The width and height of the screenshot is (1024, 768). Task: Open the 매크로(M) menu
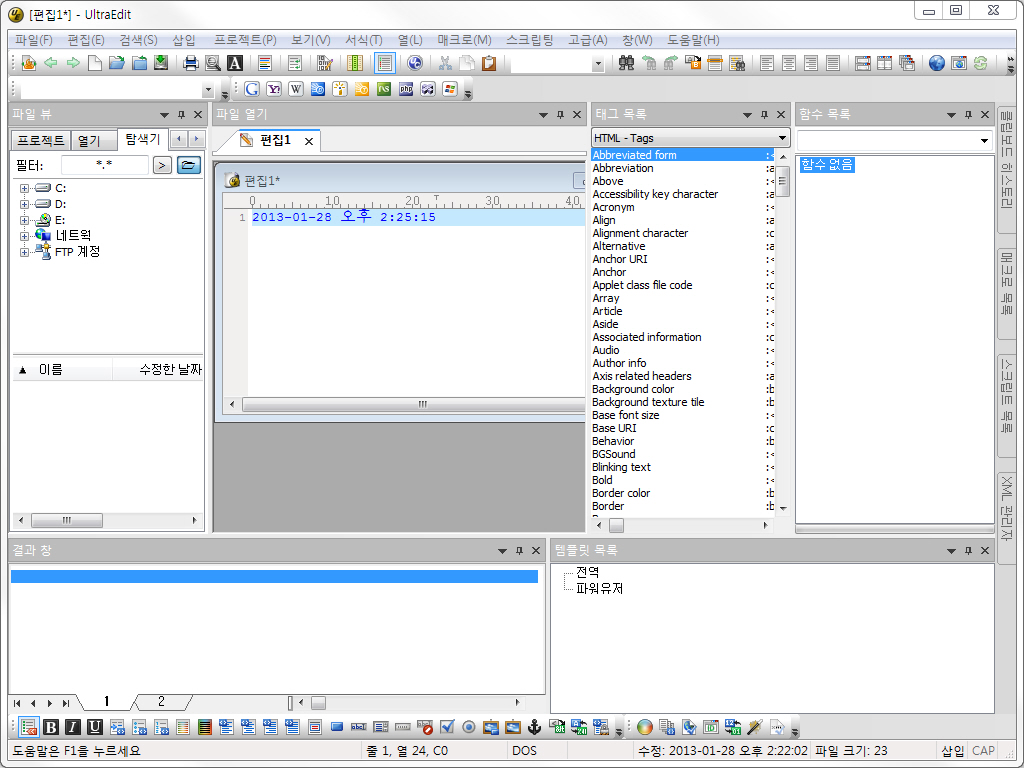click(x=464, y=40)
